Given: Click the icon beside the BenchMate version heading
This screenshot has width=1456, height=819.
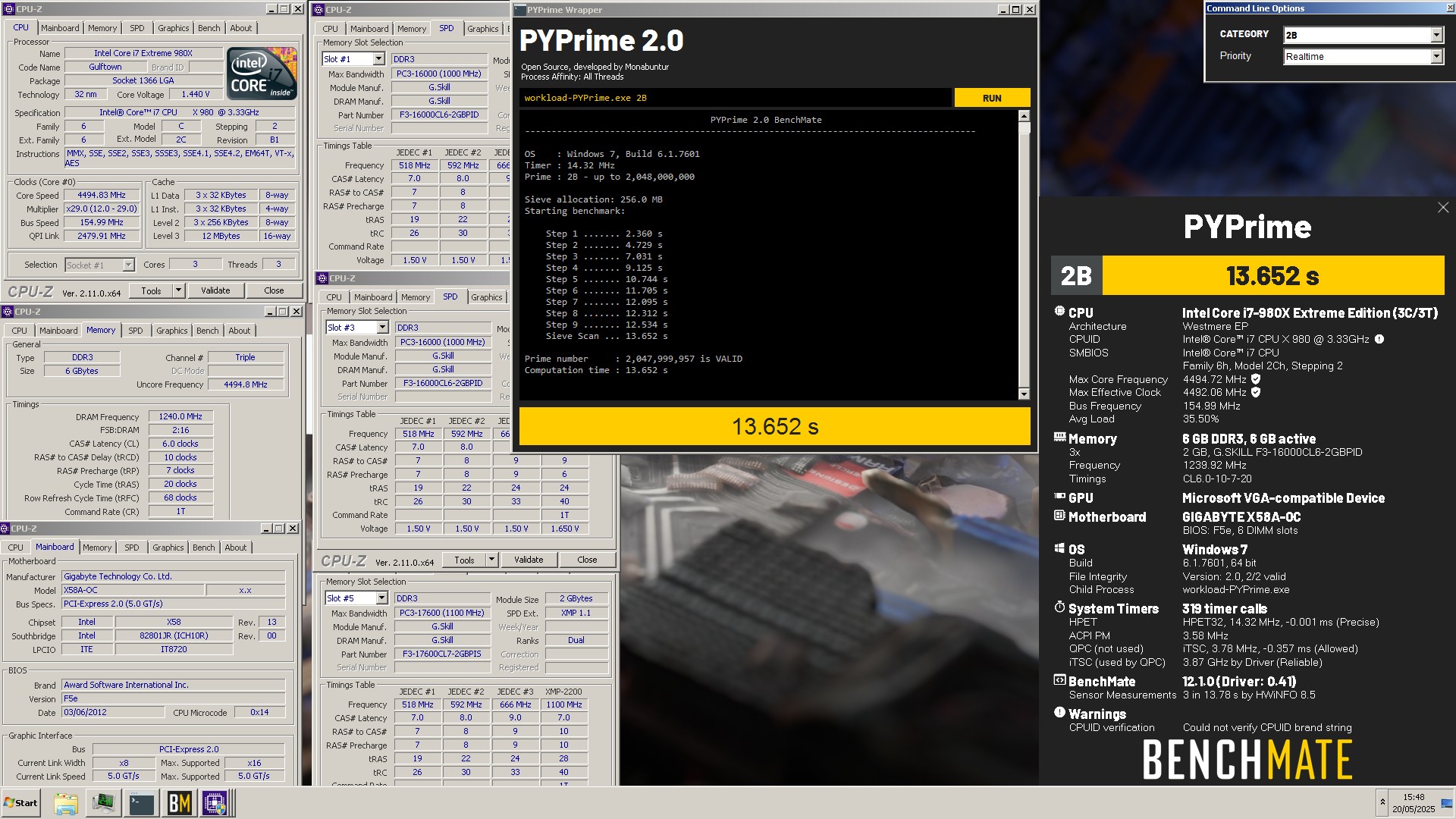Looking at the screenshot, I should pos(1059,680).
